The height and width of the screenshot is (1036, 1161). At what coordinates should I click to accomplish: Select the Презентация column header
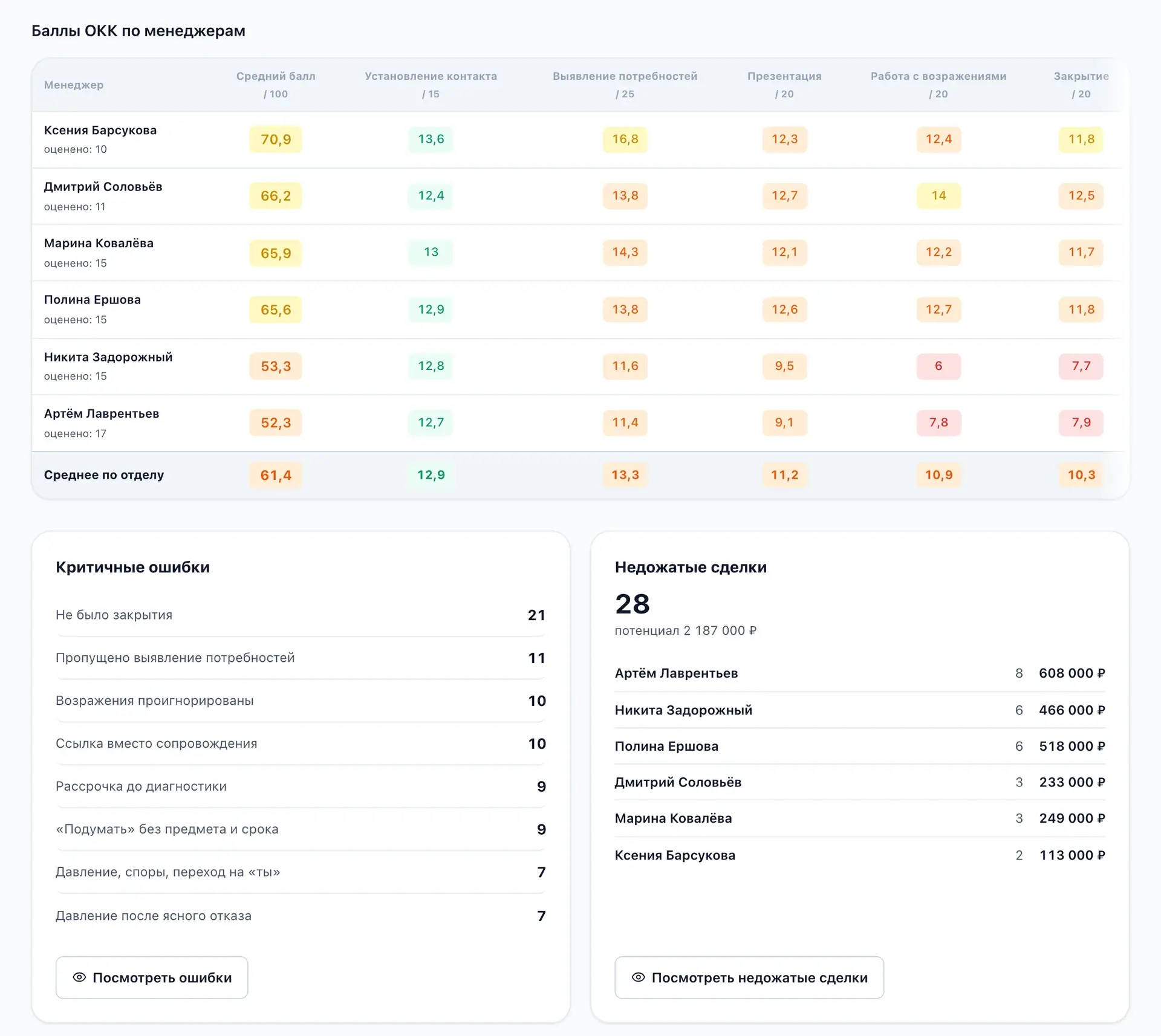click(x=784, y=85)
